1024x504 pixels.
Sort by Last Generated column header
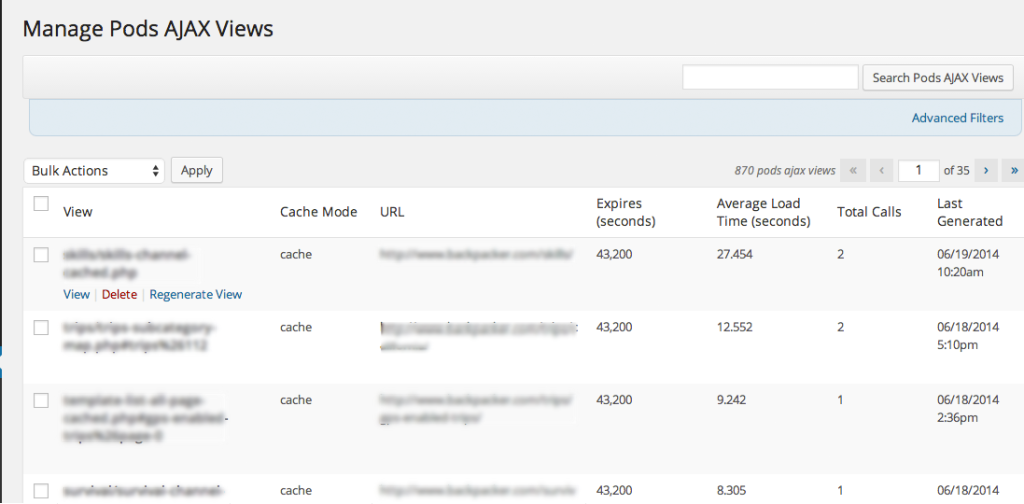[x=970, y=212]
